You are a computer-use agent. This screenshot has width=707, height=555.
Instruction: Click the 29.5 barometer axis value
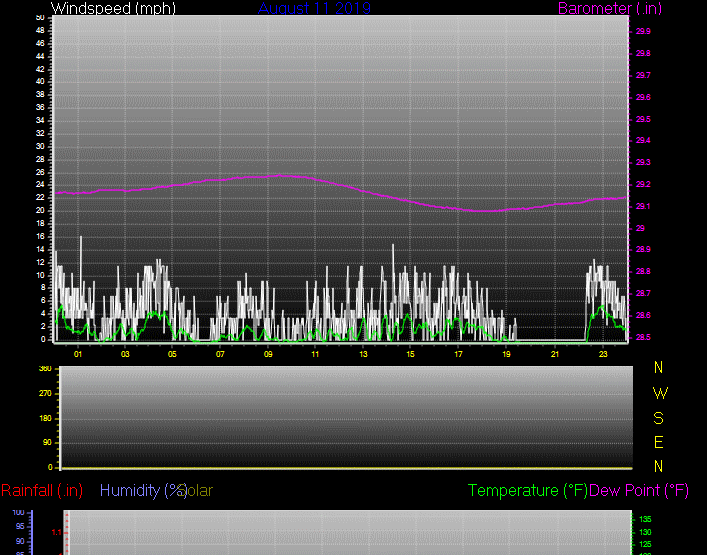[643, 119]
